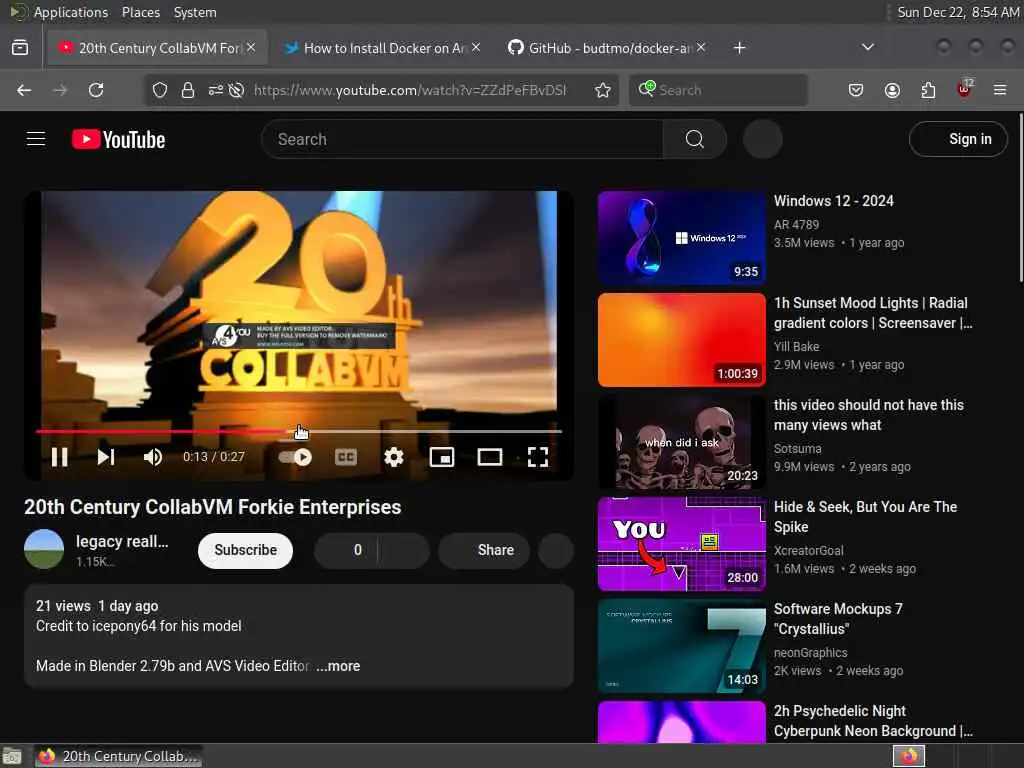Subscribe to legacy reall... channel

point(246,550)
